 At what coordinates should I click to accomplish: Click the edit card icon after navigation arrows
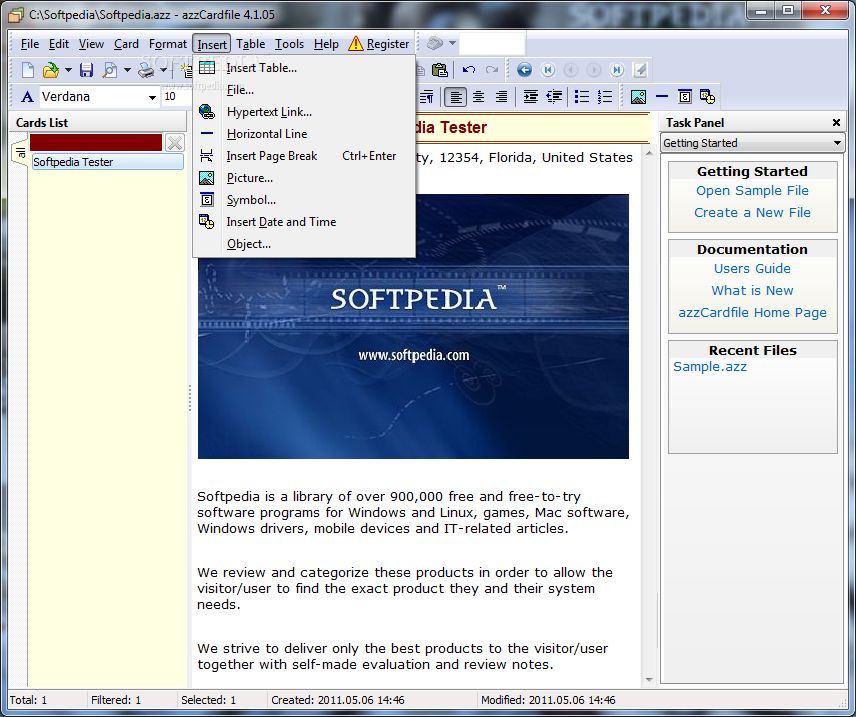639,70
